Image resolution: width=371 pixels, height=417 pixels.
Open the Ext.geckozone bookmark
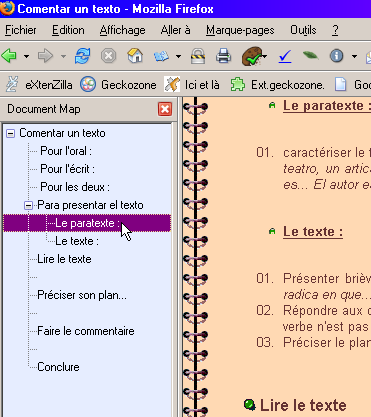(277, 85)
